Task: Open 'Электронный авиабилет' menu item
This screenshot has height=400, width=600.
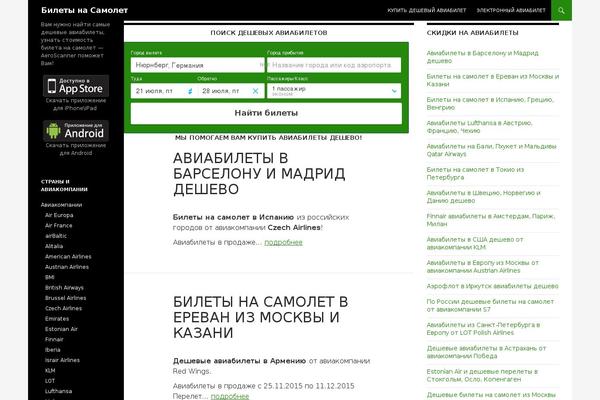Action: (511, 10)
